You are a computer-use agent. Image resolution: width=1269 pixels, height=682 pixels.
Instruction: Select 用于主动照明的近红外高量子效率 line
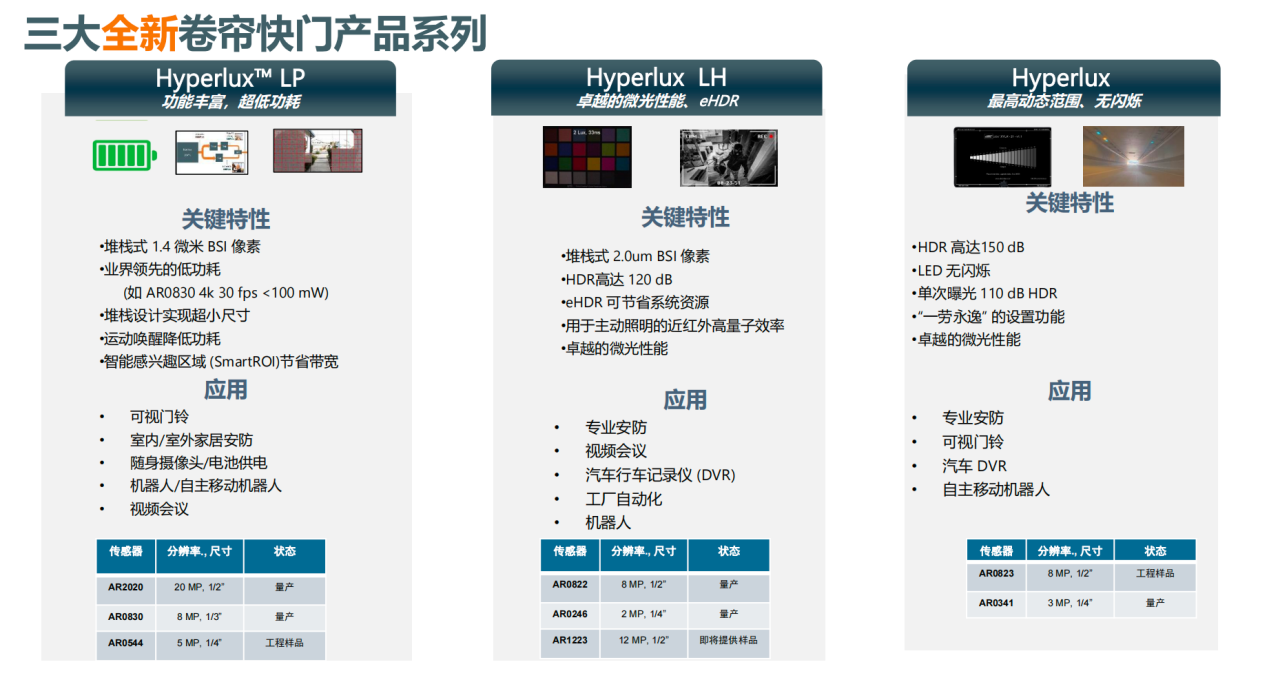click(x=673, y=325)
